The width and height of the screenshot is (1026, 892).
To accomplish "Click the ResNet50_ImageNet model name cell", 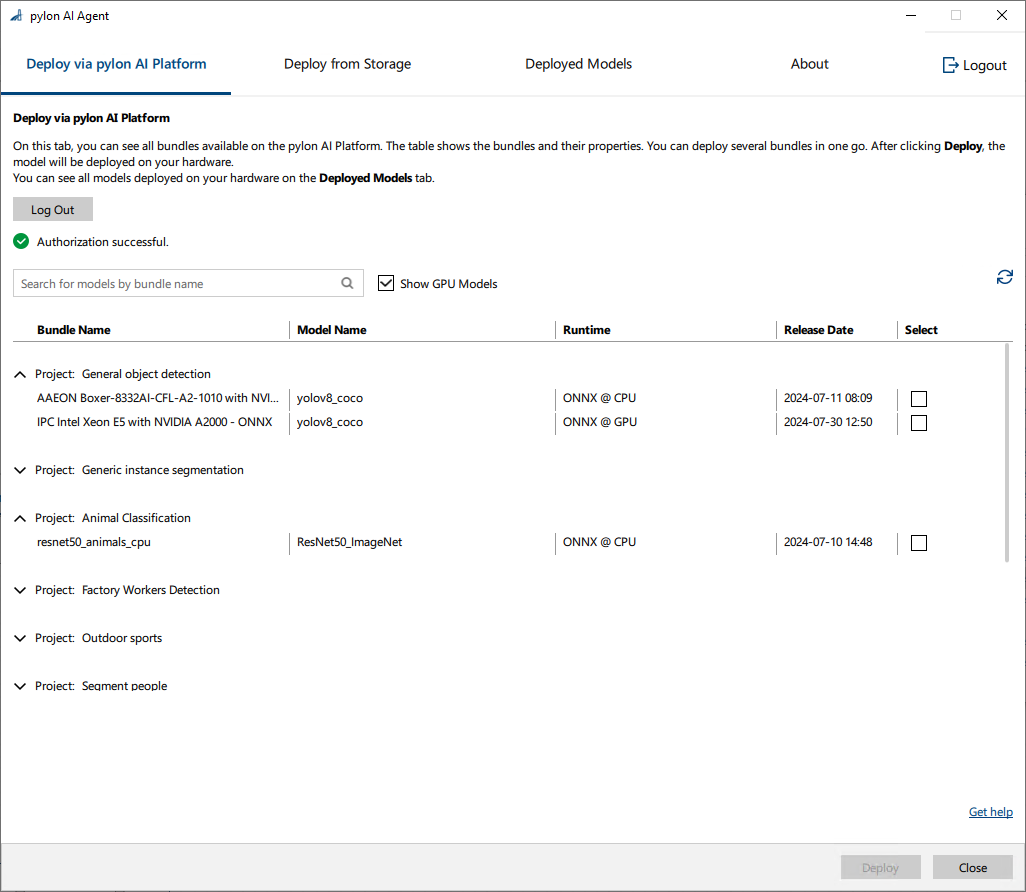I will 349,542.
